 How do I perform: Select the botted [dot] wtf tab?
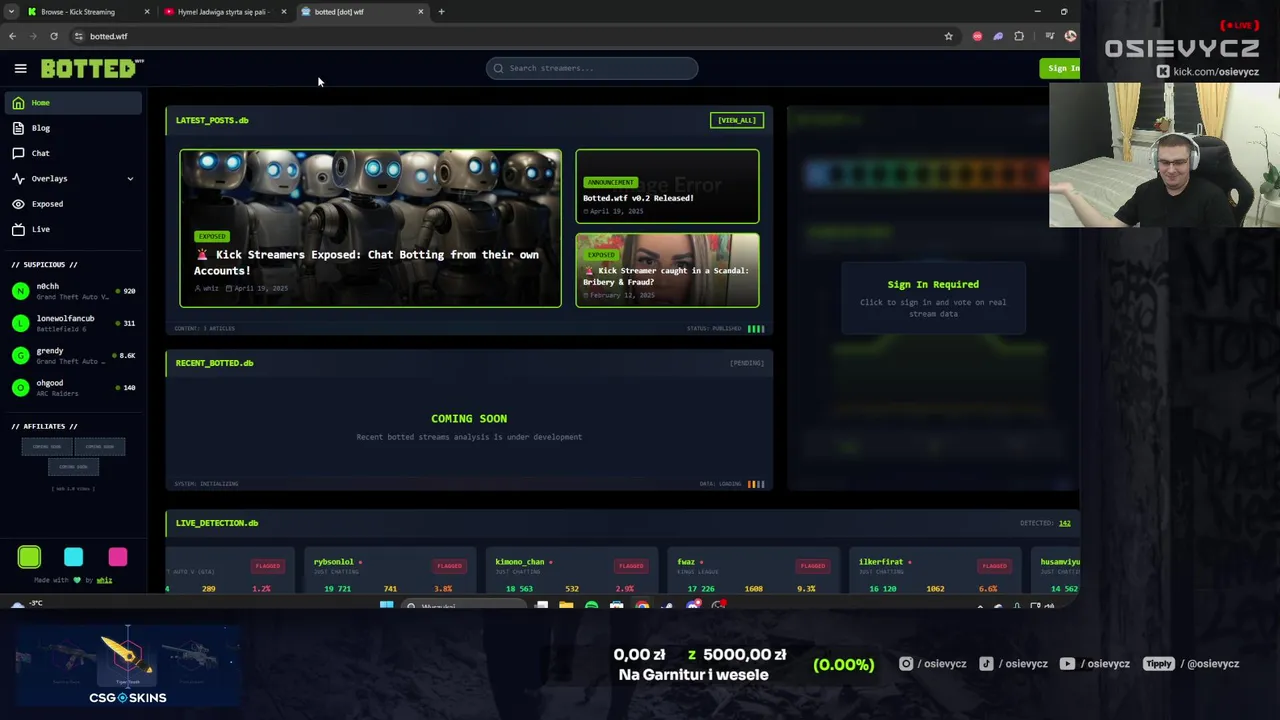click(x=362, y=12)
